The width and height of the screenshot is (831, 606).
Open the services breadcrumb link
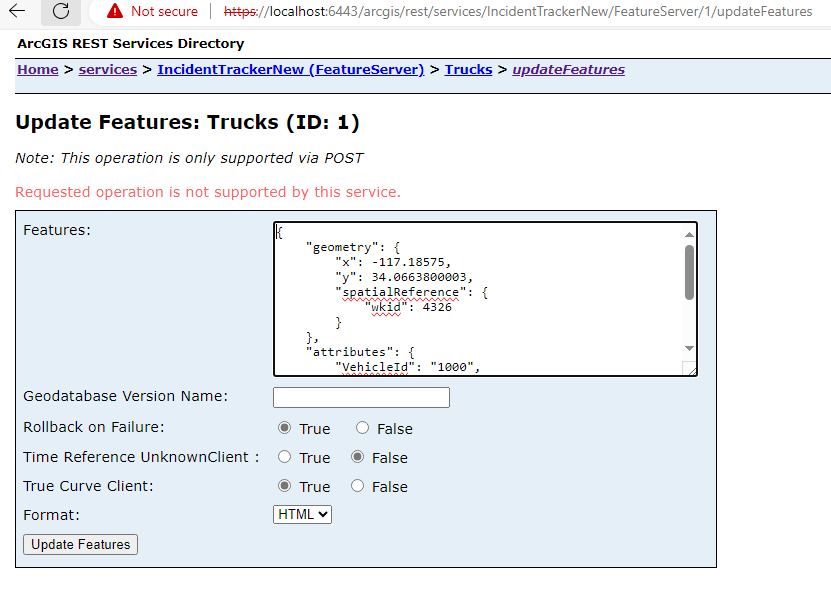pyautogui.click(x=107, y=69)
